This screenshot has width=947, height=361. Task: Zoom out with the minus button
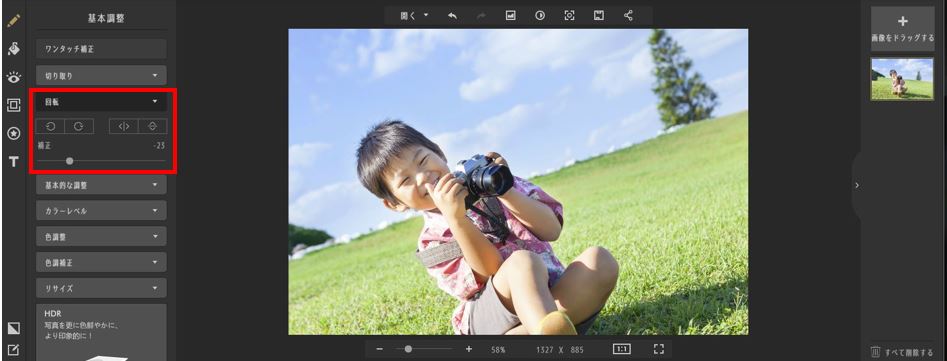tap(379, 349)
